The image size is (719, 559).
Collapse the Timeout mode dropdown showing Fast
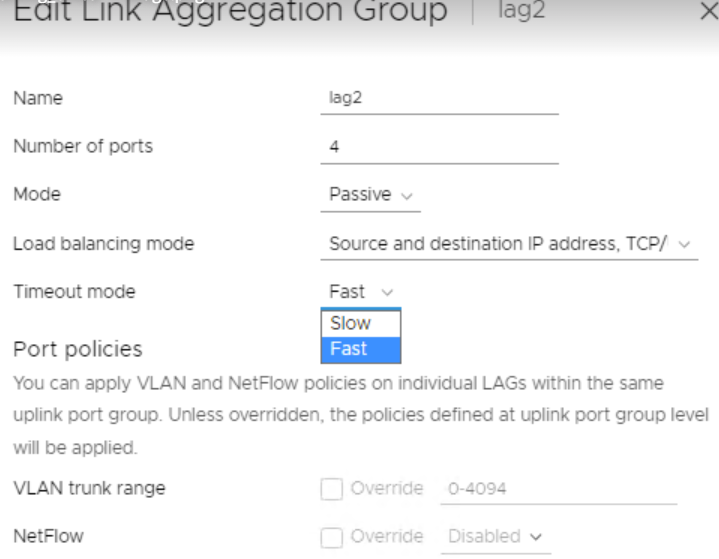(x=360, y=292)
